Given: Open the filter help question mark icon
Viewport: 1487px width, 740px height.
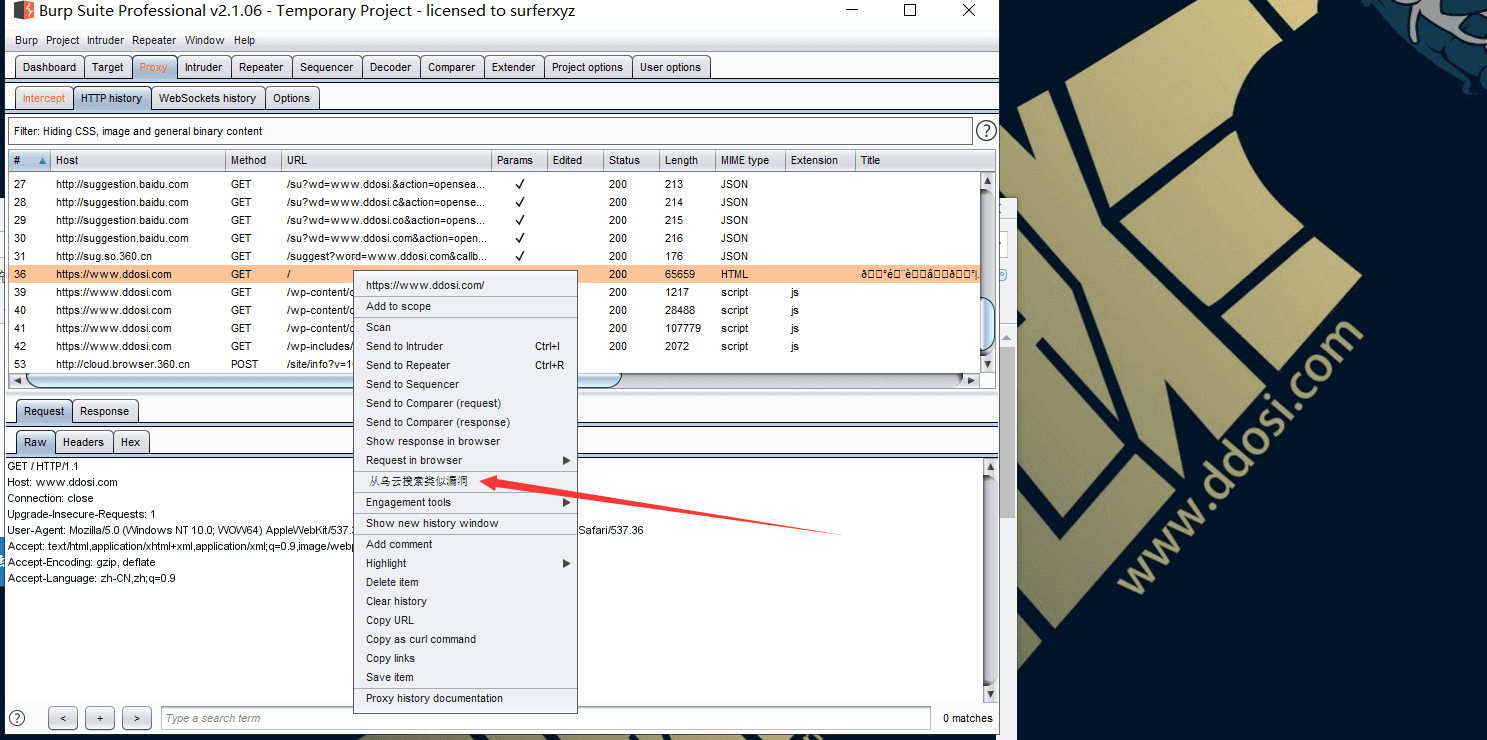Looking at the screenshot, I should point(985,131).
